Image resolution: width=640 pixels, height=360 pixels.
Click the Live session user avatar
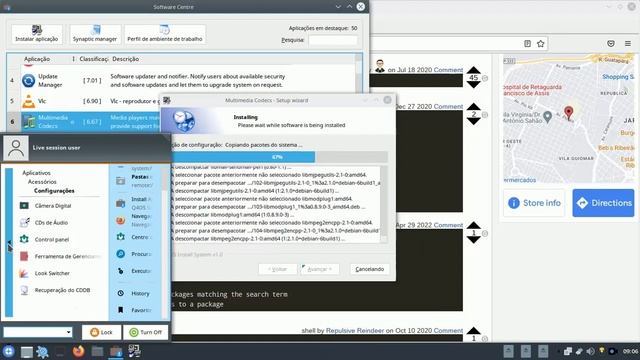[x=16, y=148]
